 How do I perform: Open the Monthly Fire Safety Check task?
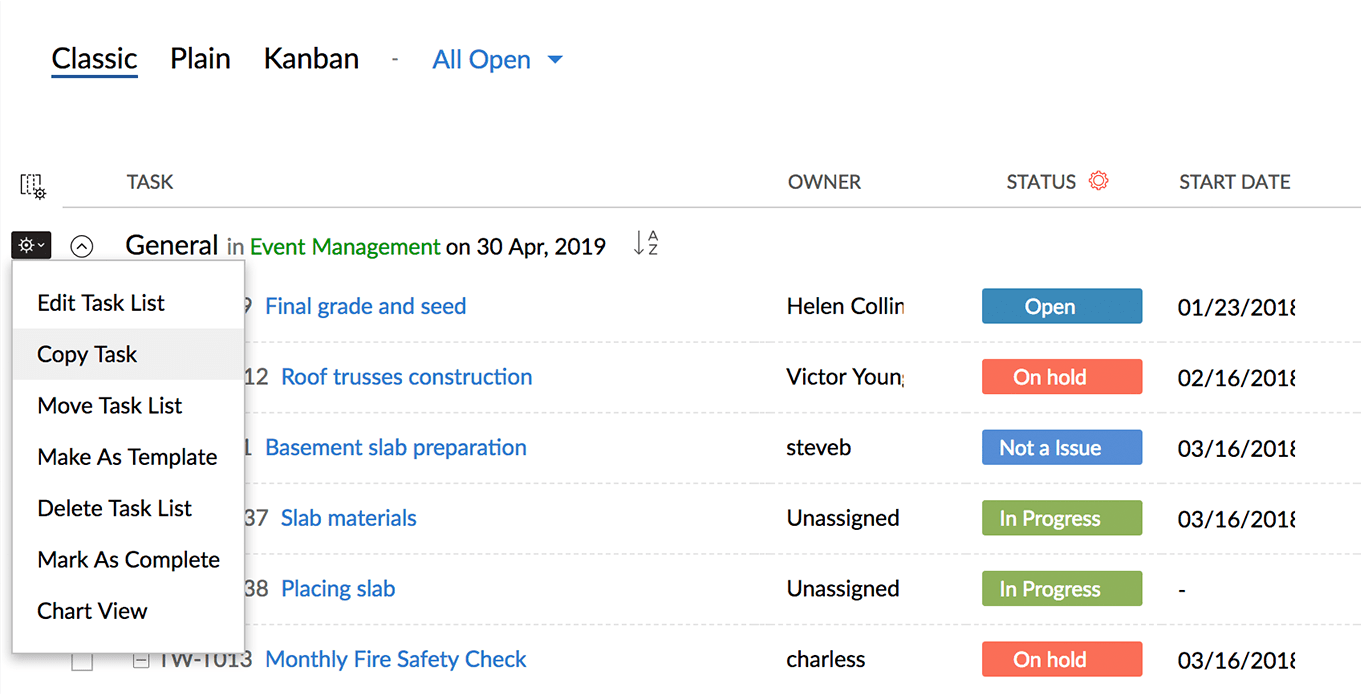(x=396, y=660)
